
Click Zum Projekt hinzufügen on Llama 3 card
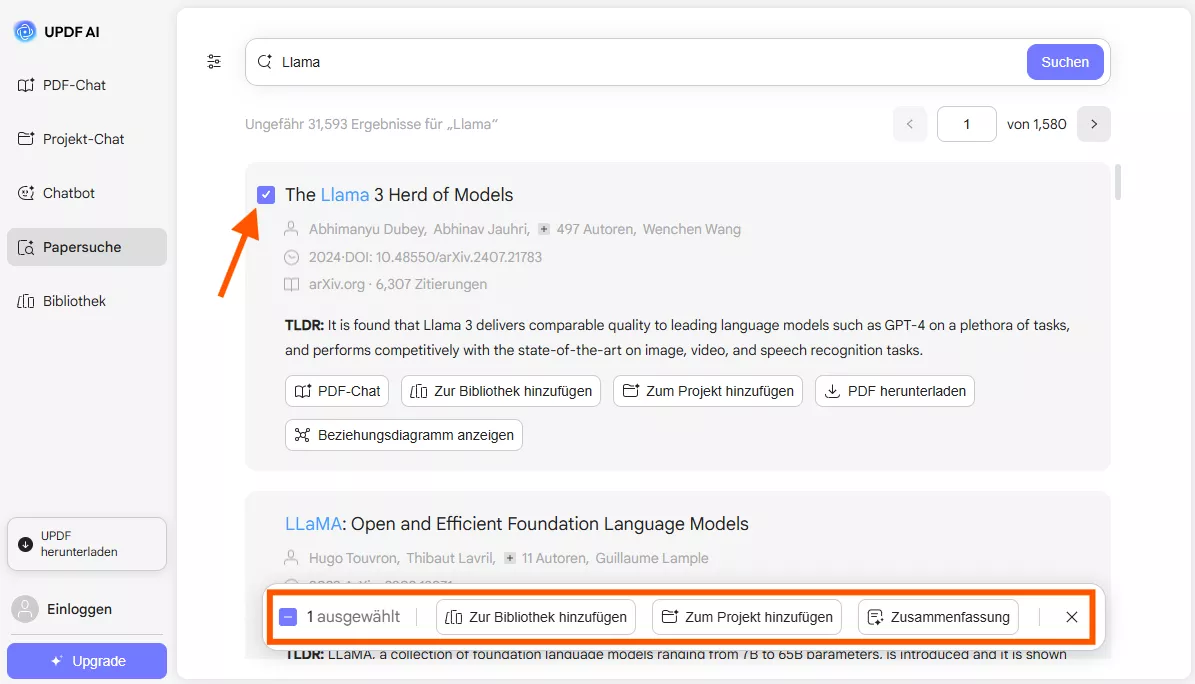708,391
